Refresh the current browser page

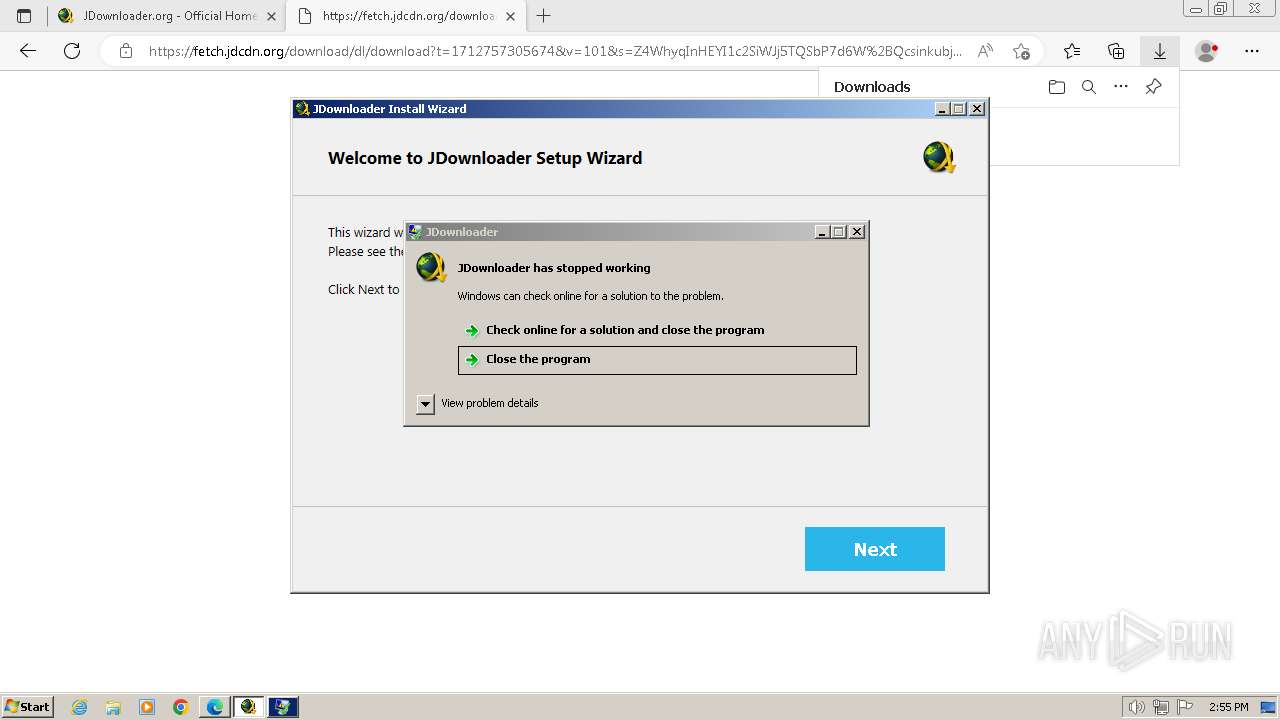(72, 51)
